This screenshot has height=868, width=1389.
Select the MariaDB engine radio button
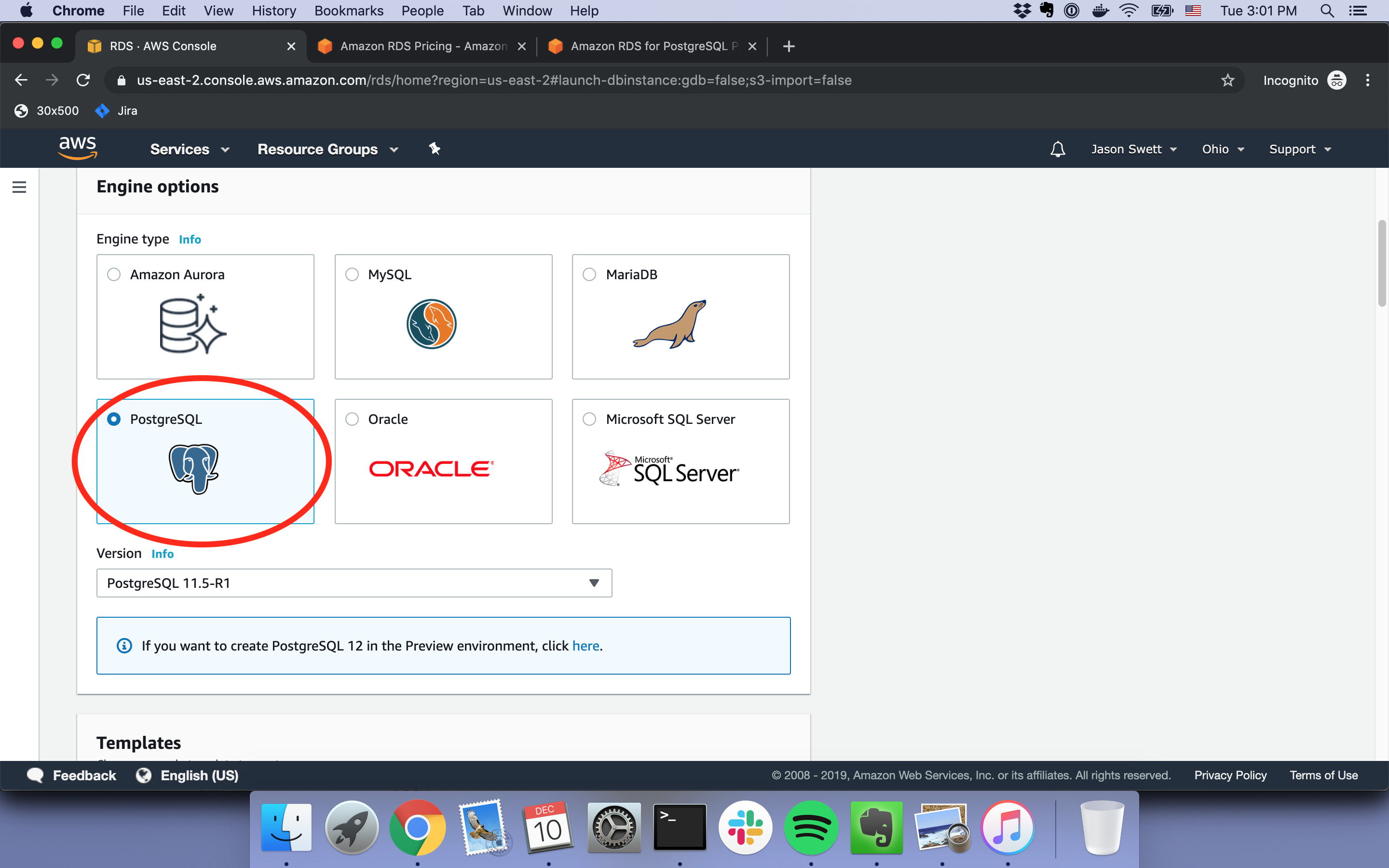[x=589, y=274]
